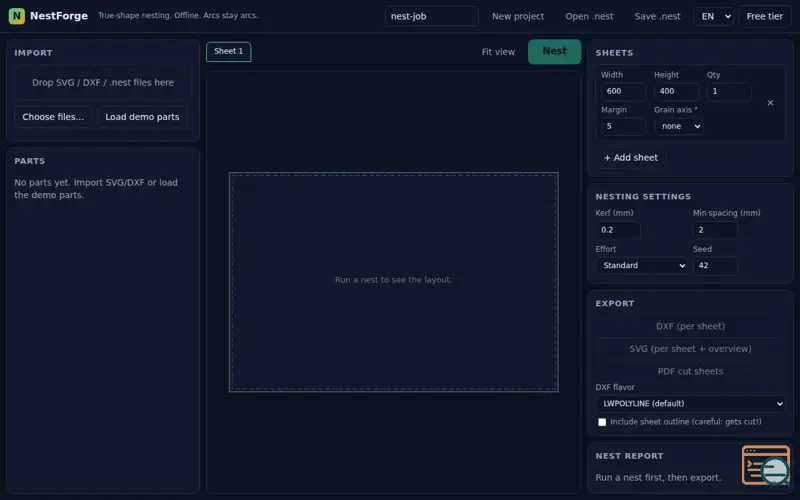Click the + Add sheet button
The image size is (800, 500).
tap(631, 158)
